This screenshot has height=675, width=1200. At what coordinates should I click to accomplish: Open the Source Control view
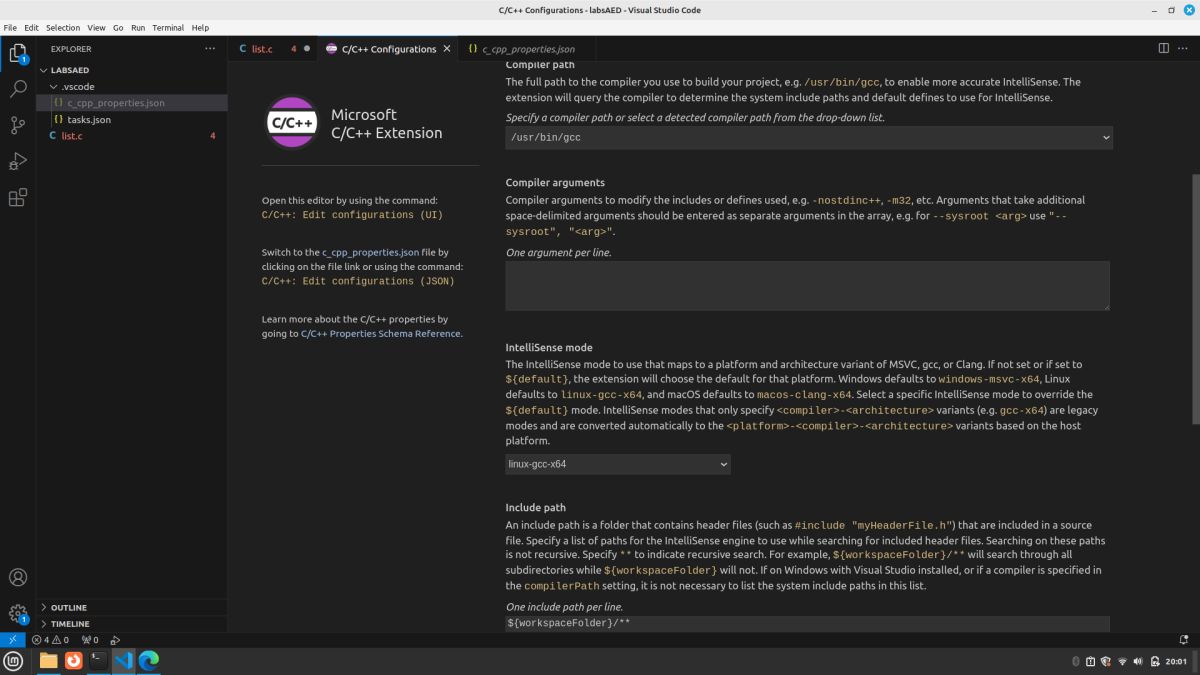point(18,125)
